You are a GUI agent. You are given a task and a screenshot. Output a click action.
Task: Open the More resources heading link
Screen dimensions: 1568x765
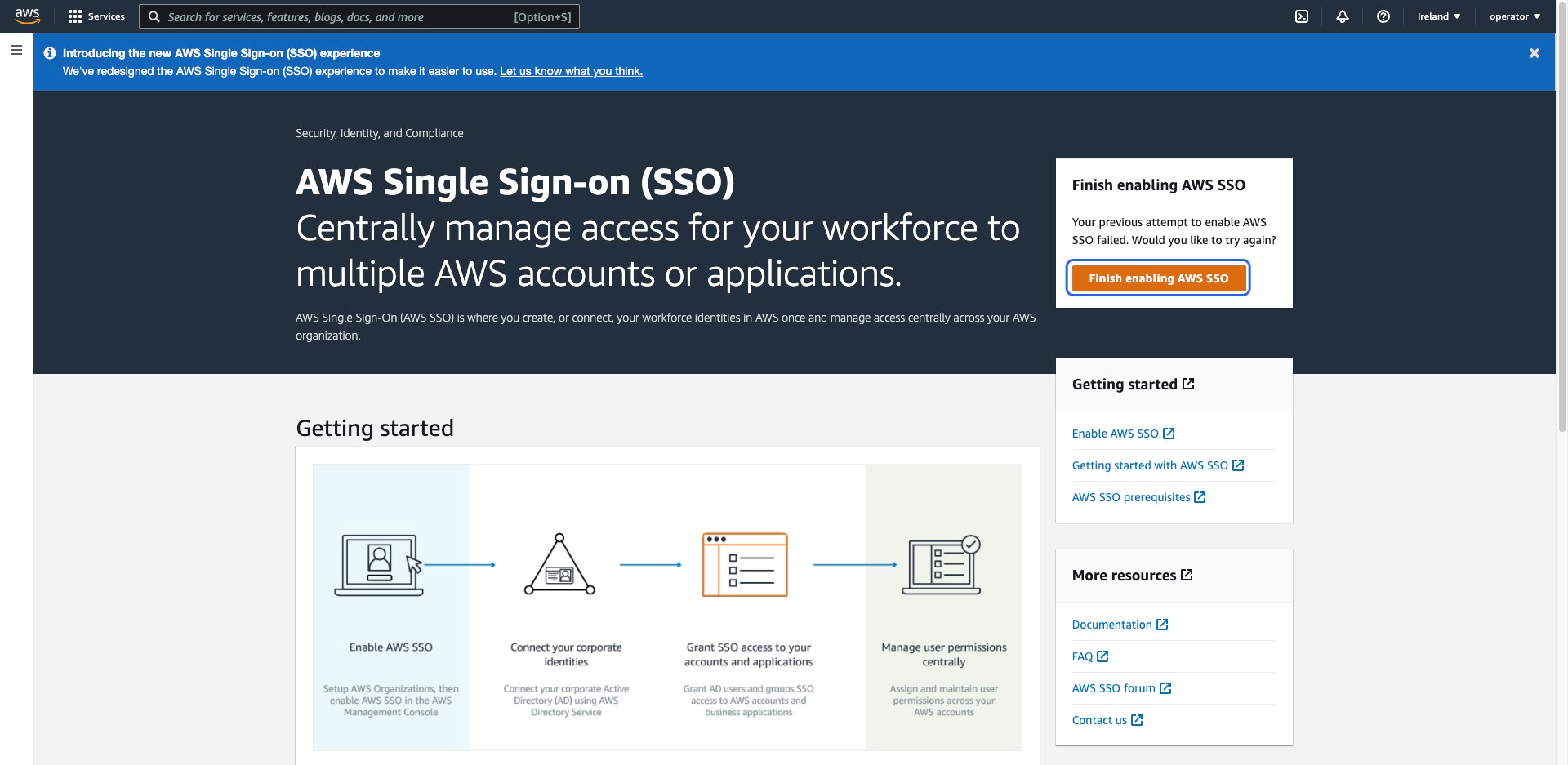1132,576
